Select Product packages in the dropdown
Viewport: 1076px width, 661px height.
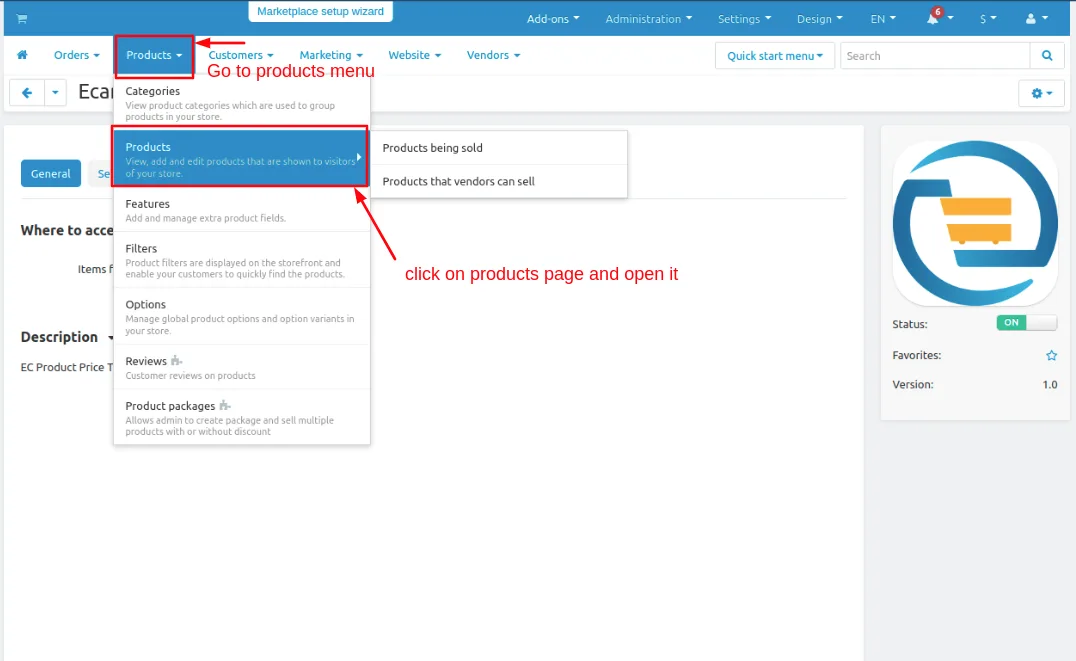click(242, 417)
